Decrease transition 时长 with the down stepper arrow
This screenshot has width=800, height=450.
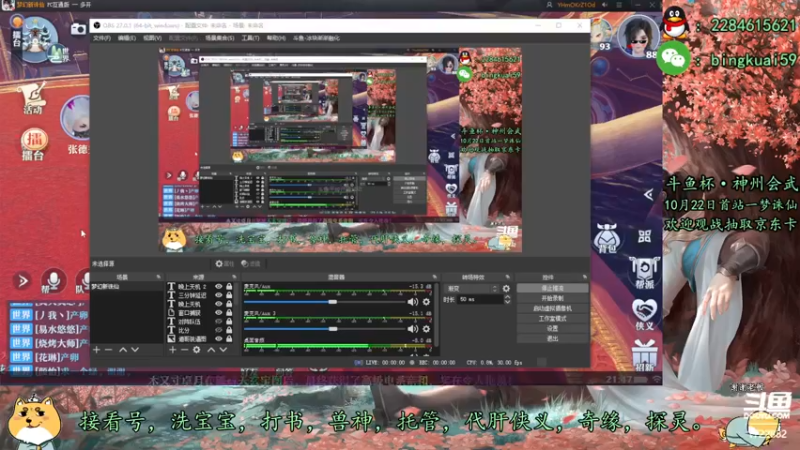[x=507, y=302]
